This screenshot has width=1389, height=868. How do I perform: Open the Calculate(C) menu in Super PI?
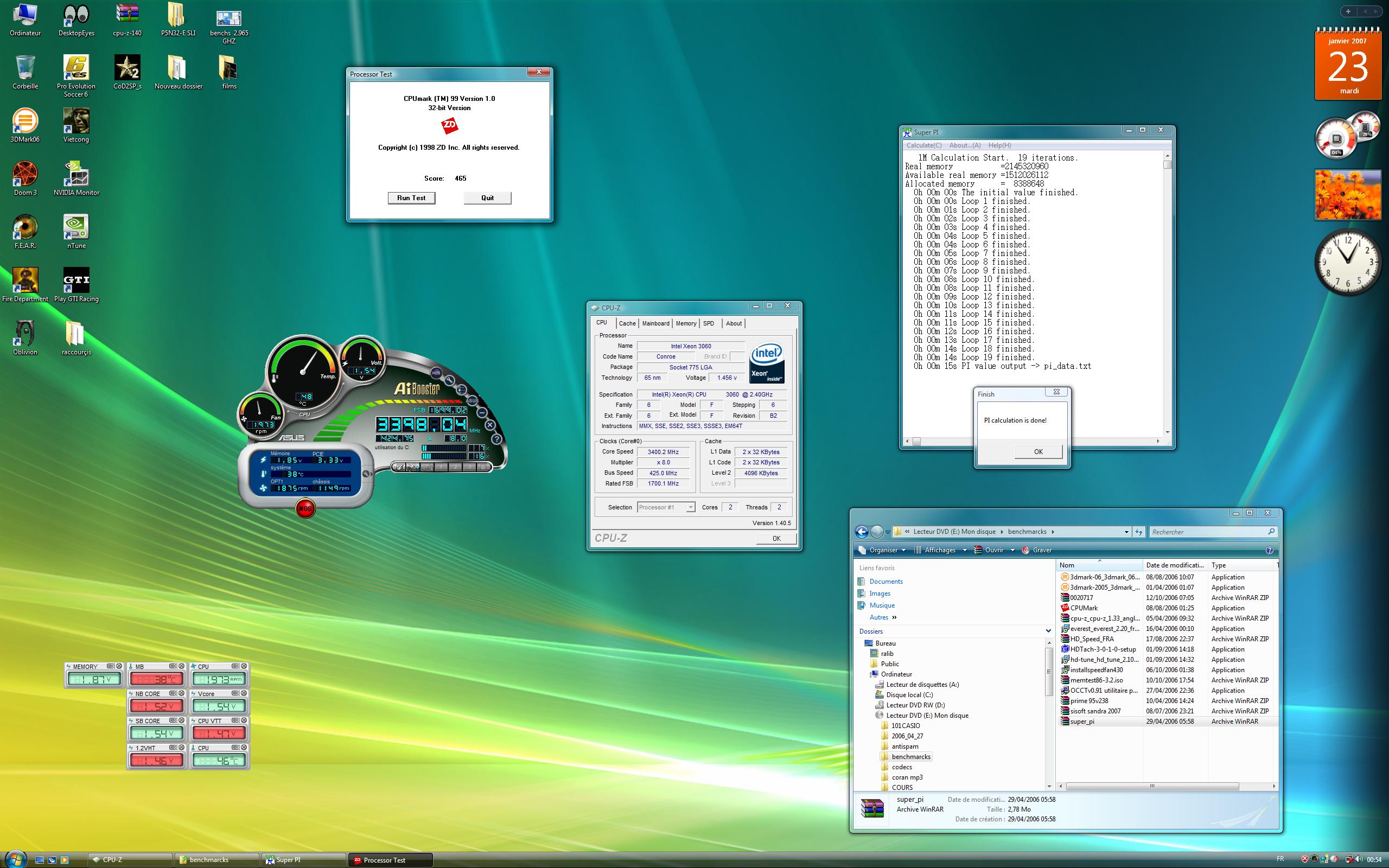(x=923, y=145)
